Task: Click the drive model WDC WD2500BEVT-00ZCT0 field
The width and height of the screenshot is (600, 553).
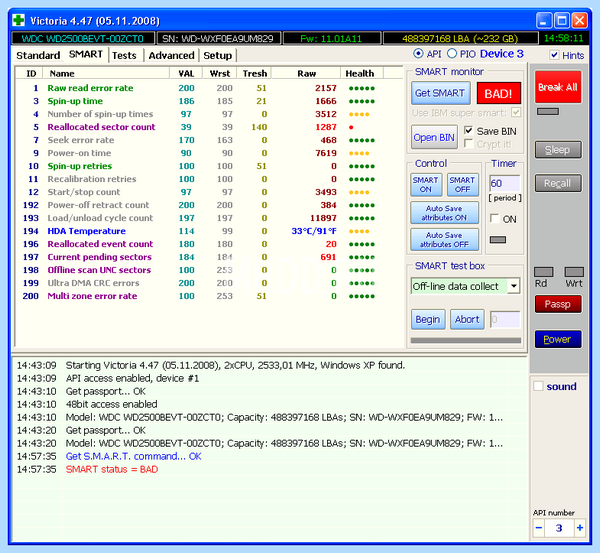Action: (83, 38)
